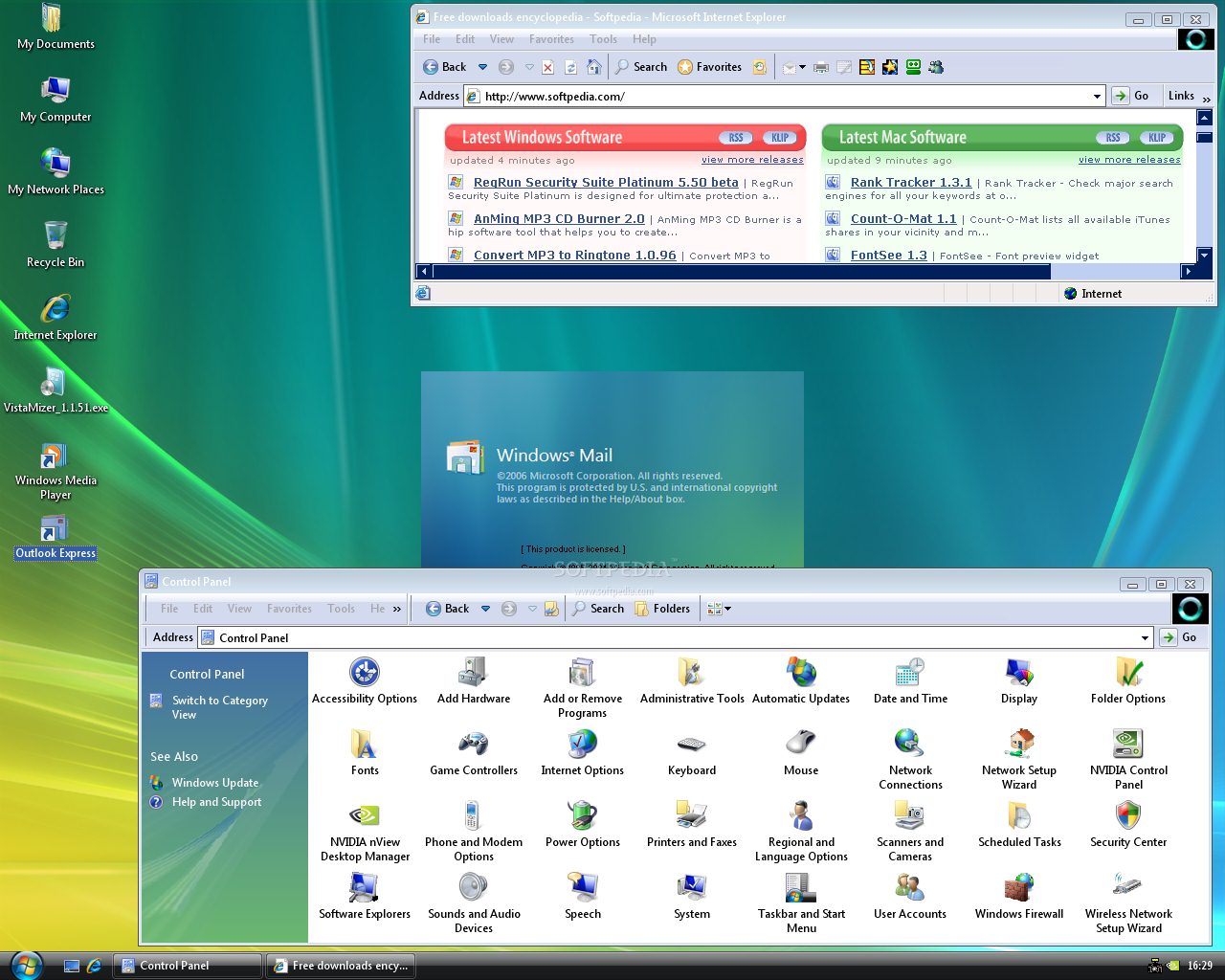1225x980 pixels.
Task: Open Folder Options
Action: tap(1128, 681)
